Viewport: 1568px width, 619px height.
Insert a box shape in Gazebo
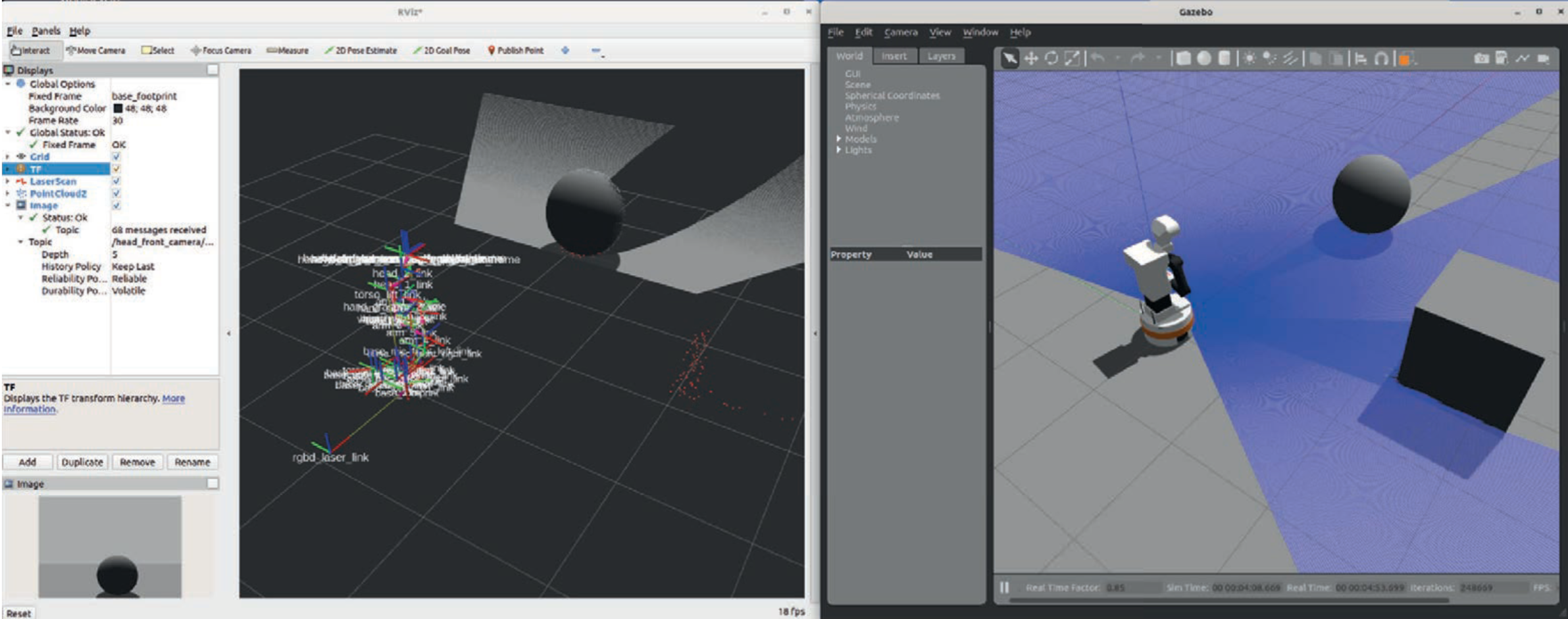tap(1183, 59)
